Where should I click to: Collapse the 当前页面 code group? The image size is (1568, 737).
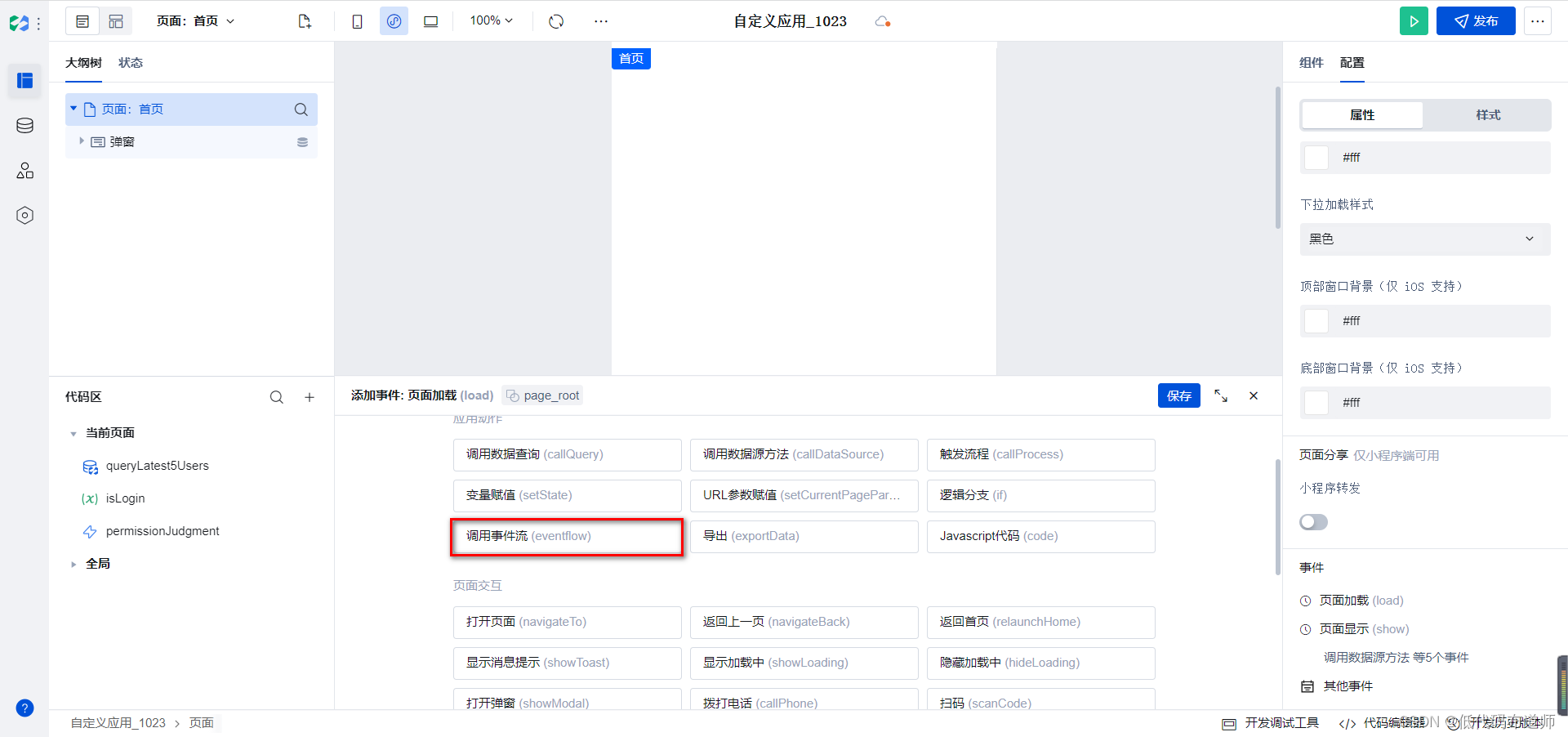pyautogui.click(x=73, y=434)
